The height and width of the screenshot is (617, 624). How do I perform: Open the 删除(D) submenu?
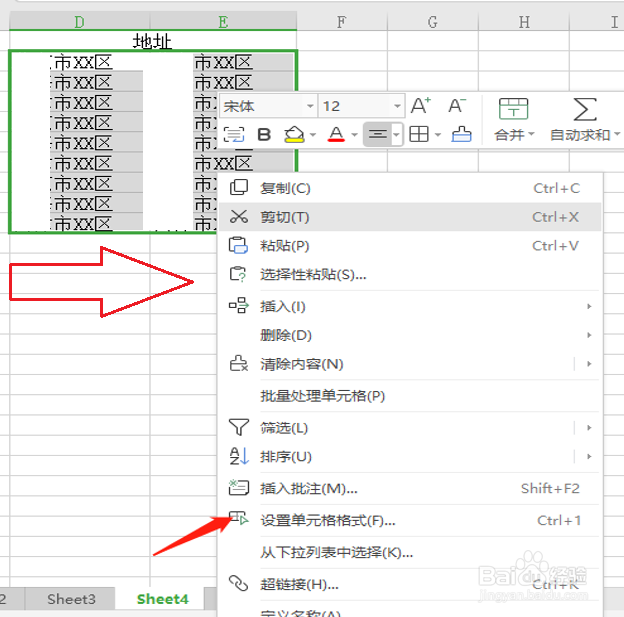tap(410, 335)
